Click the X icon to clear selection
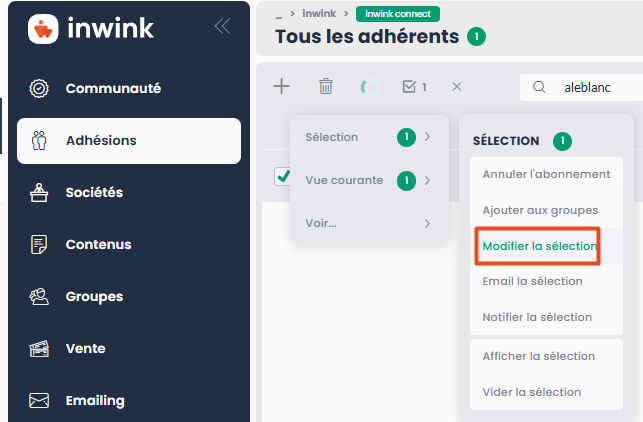The height and width of the screenshot is (422, 643). click(457, 87)
